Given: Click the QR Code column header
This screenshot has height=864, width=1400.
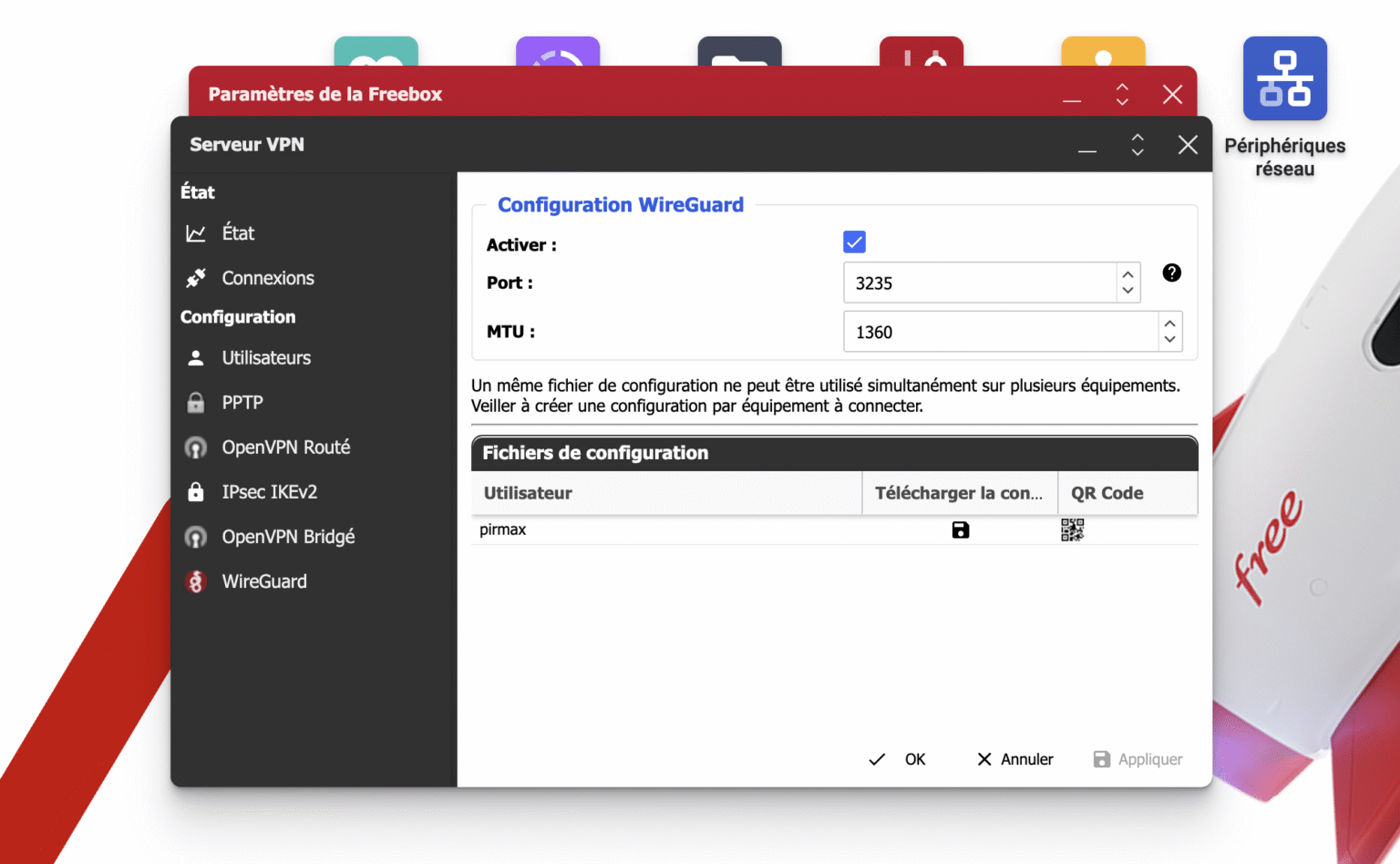Looking at the screenshot, I should (x=1127, y=493).
